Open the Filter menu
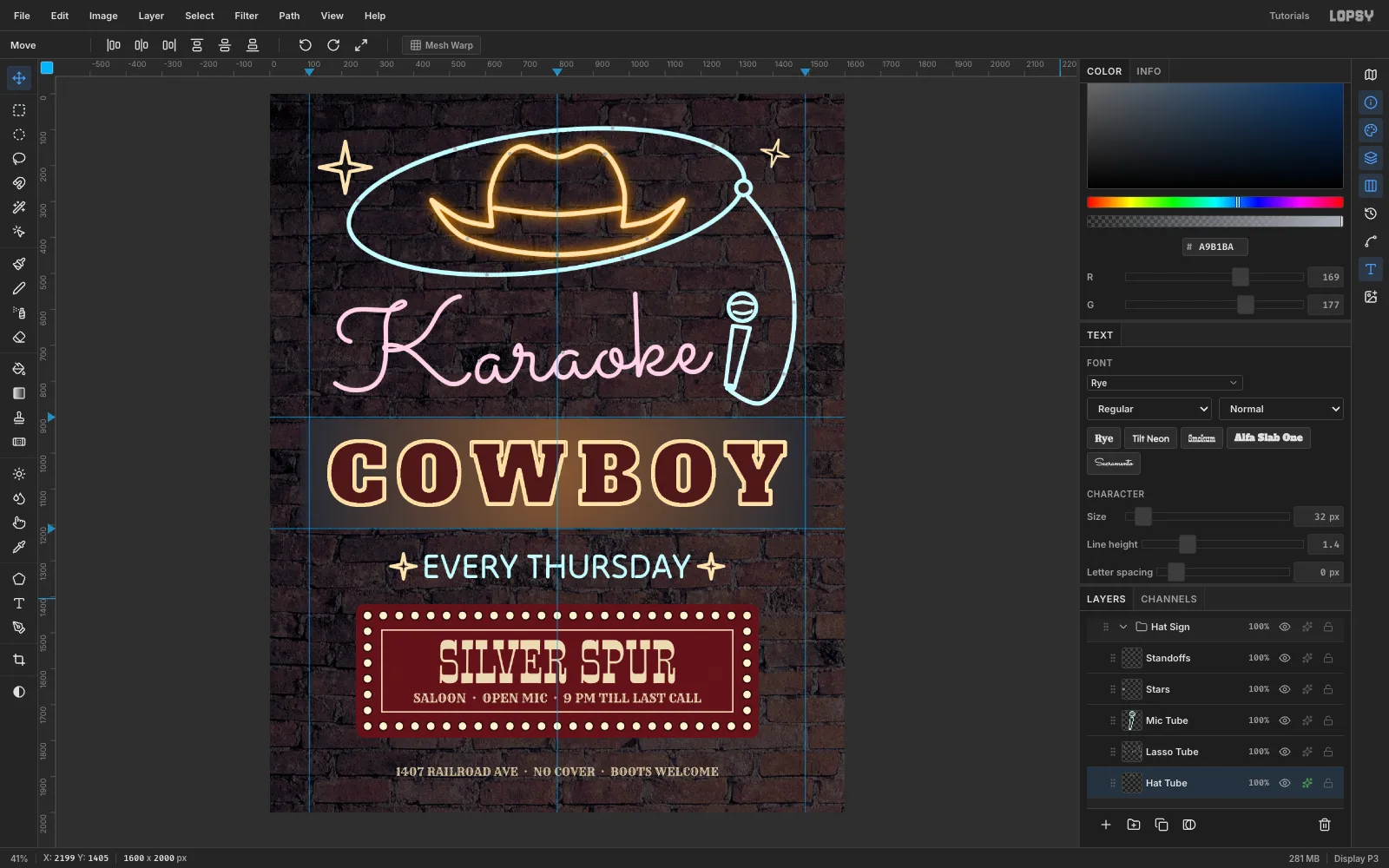1389x868 pixels. coord(247,16)
